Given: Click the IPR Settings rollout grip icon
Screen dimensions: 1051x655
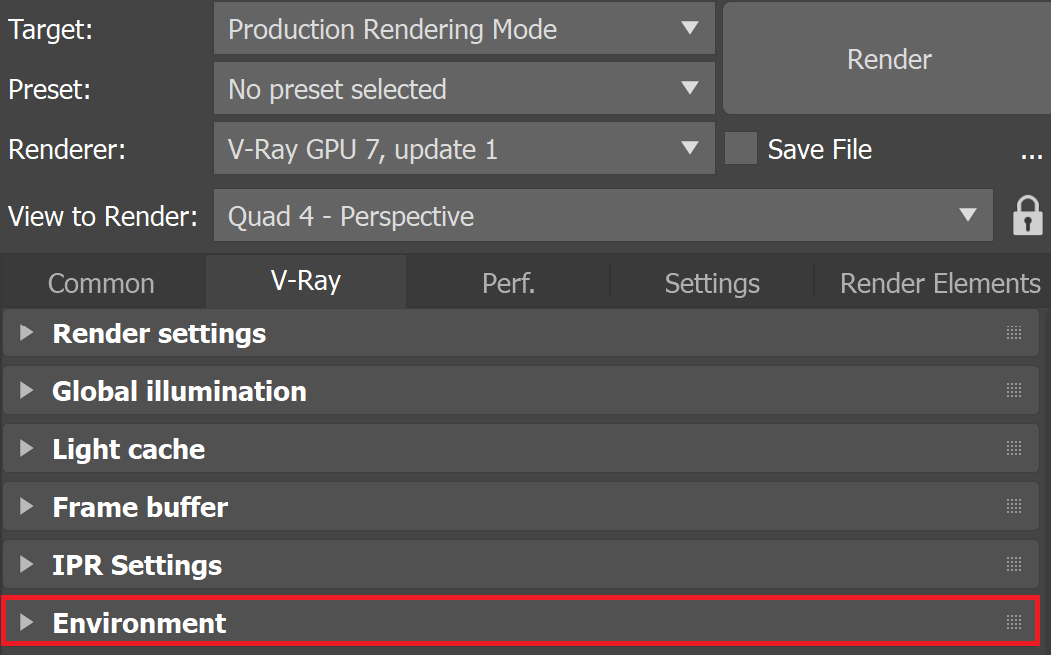Looking at the screenshot, I should pos(1013,564).
